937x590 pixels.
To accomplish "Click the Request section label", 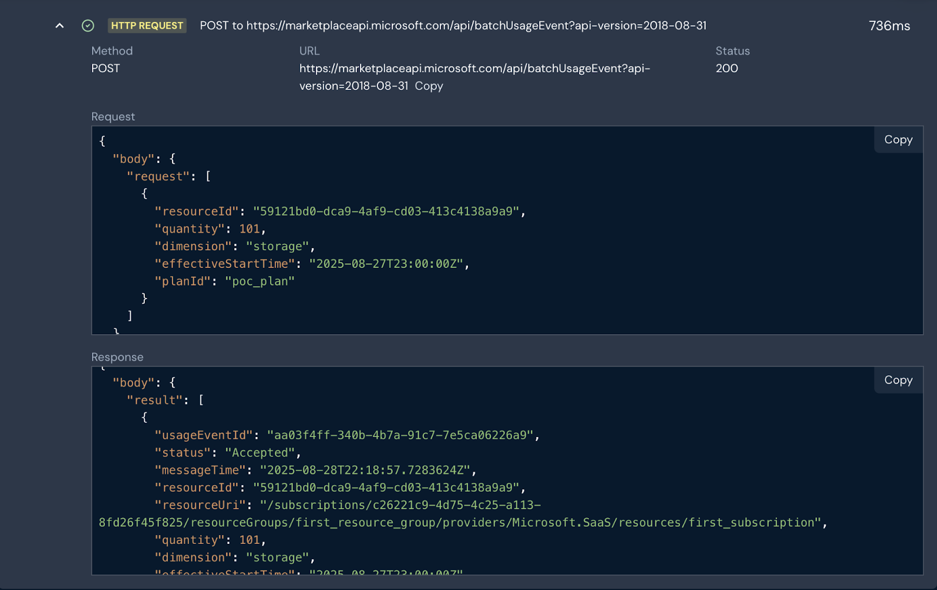I will (113, 117).
